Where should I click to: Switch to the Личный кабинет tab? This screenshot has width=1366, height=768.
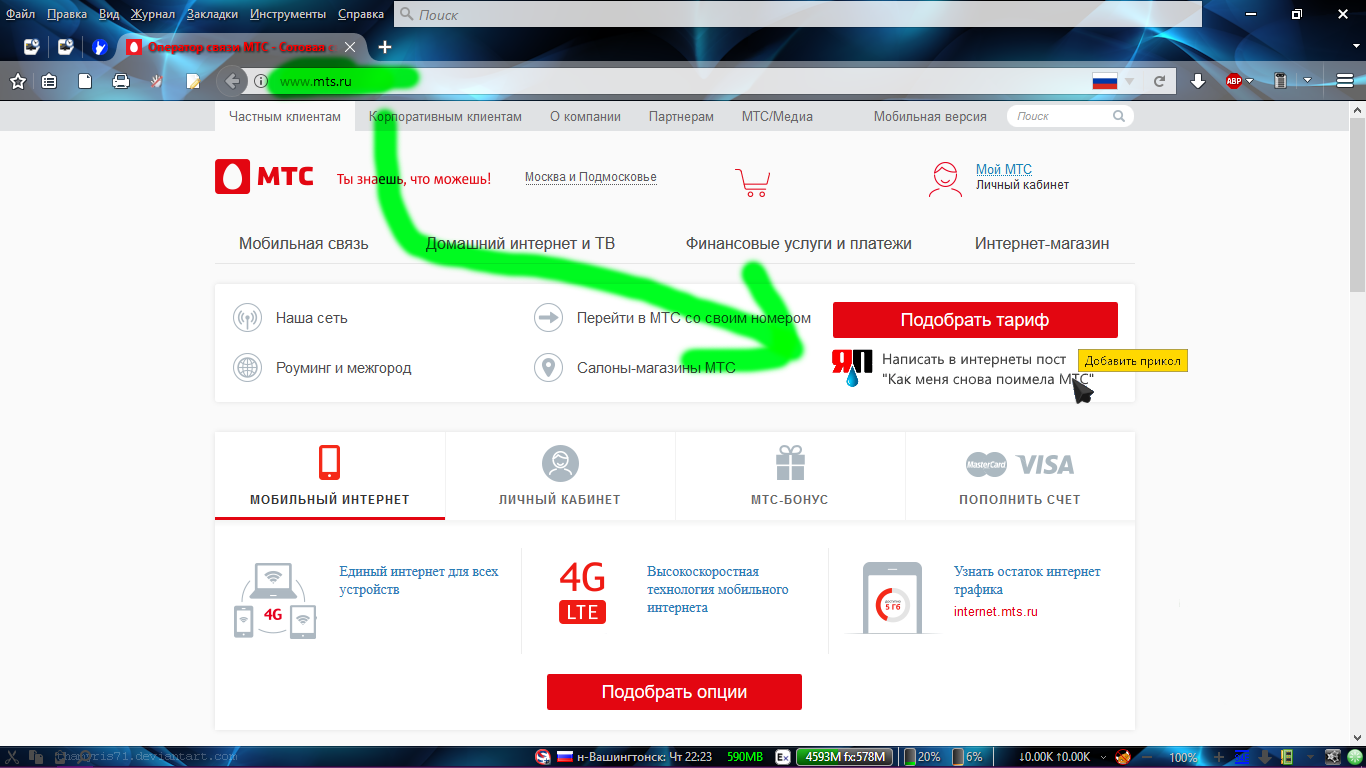pyautogui.click(x=560, y=476)
